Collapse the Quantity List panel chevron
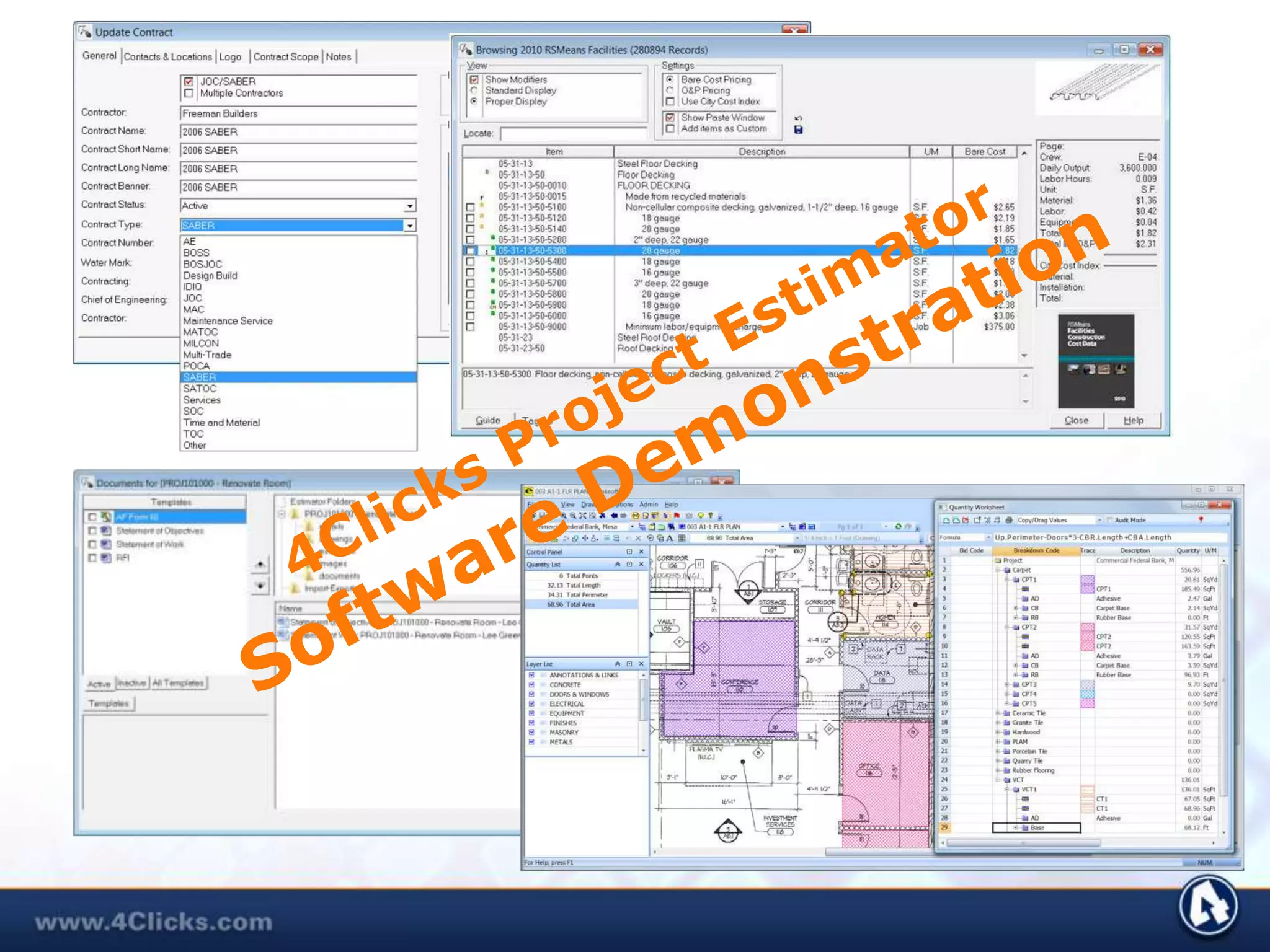The width and height of the screenshot is (1270, 952). 618,565
